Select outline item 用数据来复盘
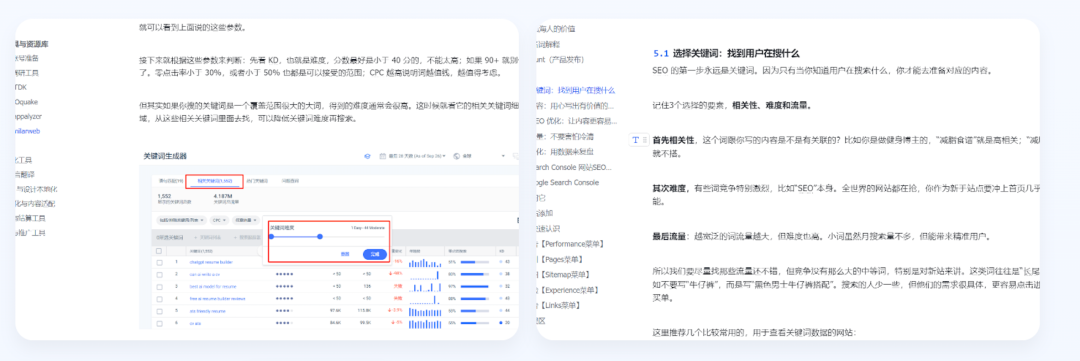The image size is (1080, 361). point(565,152)
